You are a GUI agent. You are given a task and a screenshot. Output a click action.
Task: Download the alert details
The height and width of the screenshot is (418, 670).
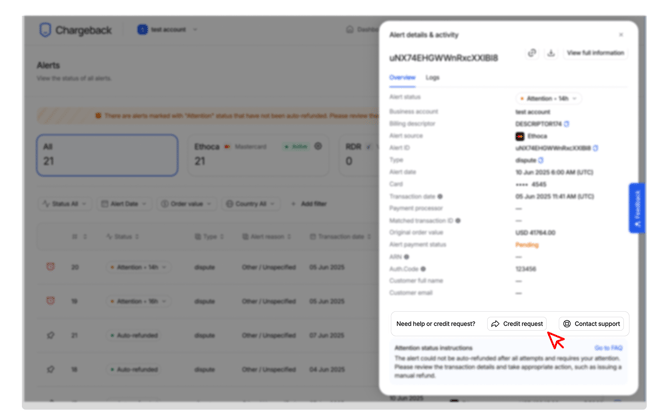point(551,53)
